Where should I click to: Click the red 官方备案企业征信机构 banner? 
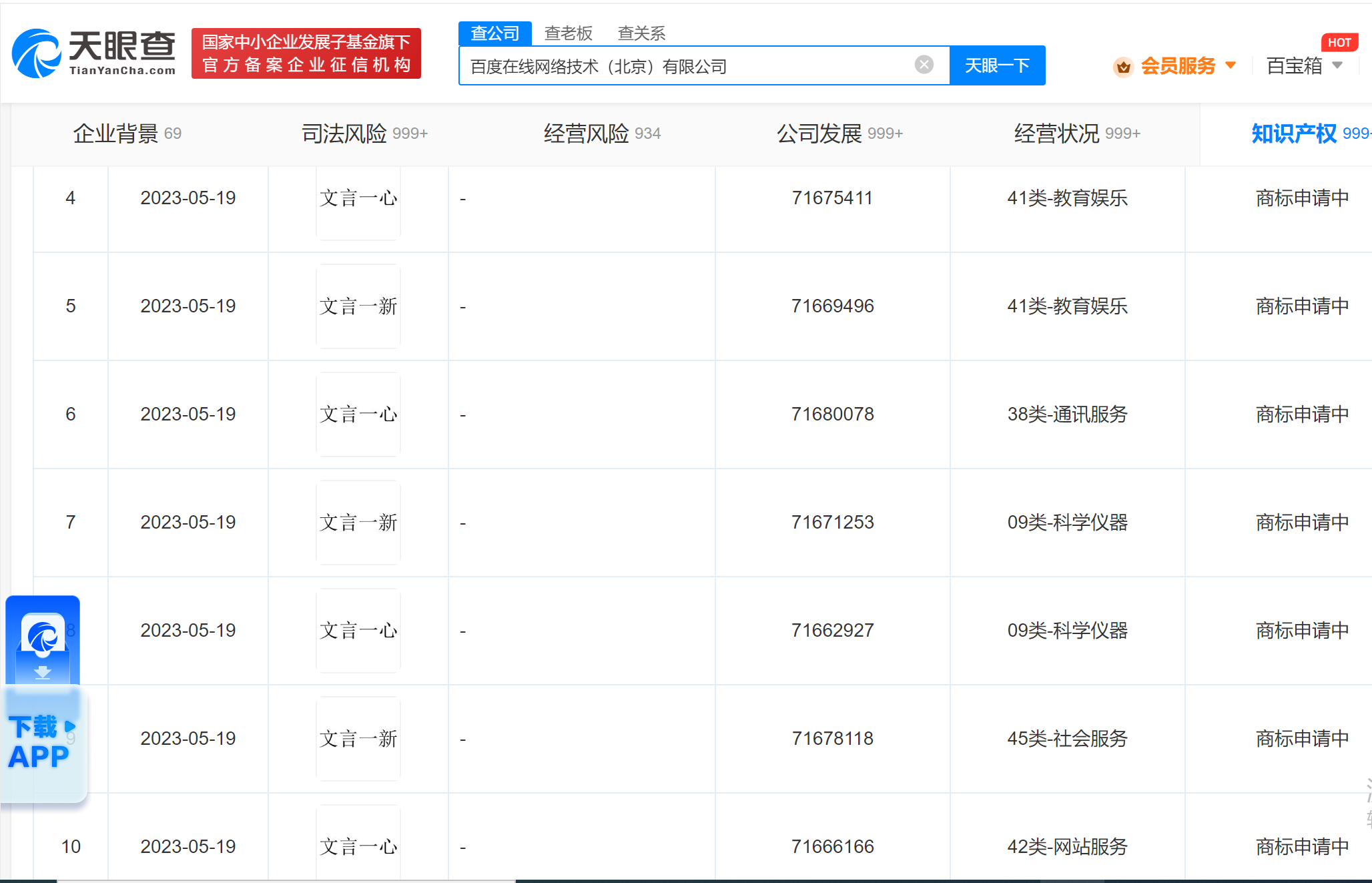(x=306, y=53)
